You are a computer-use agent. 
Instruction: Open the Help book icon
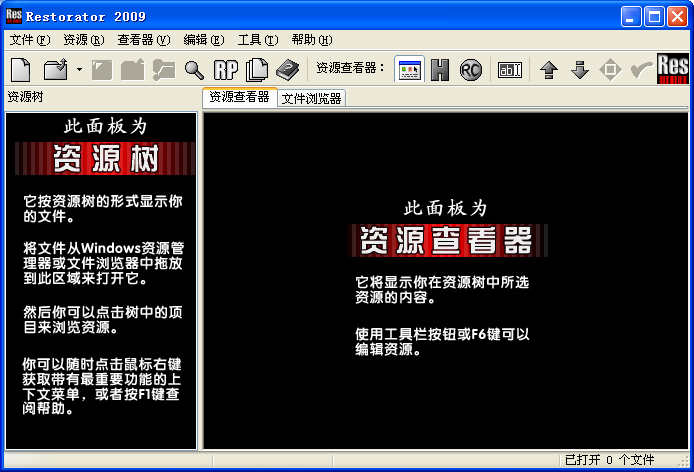(288, 70)
